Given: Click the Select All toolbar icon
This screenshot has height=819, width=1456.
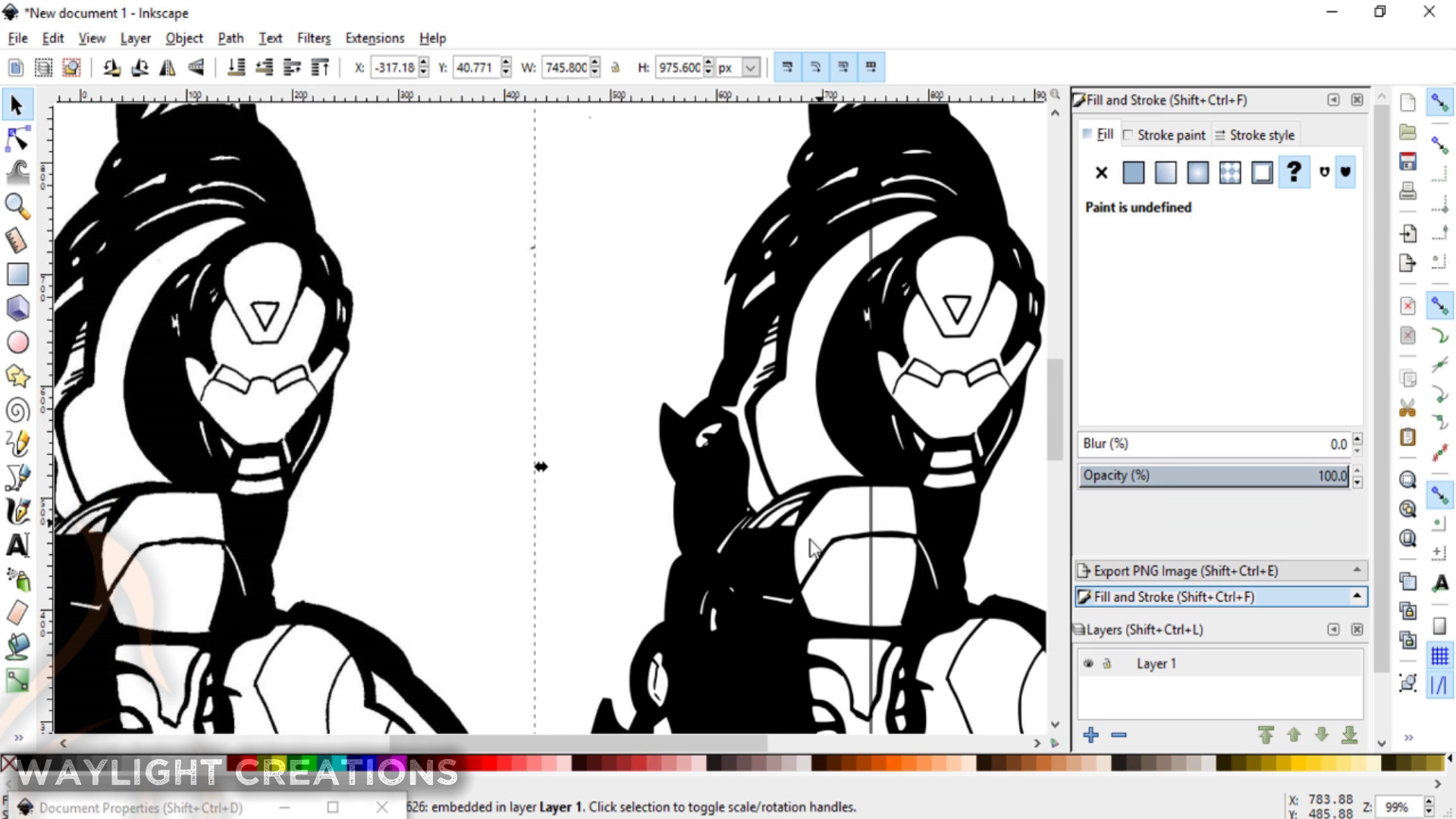Looking at the screenshot, I should (16, 67).
